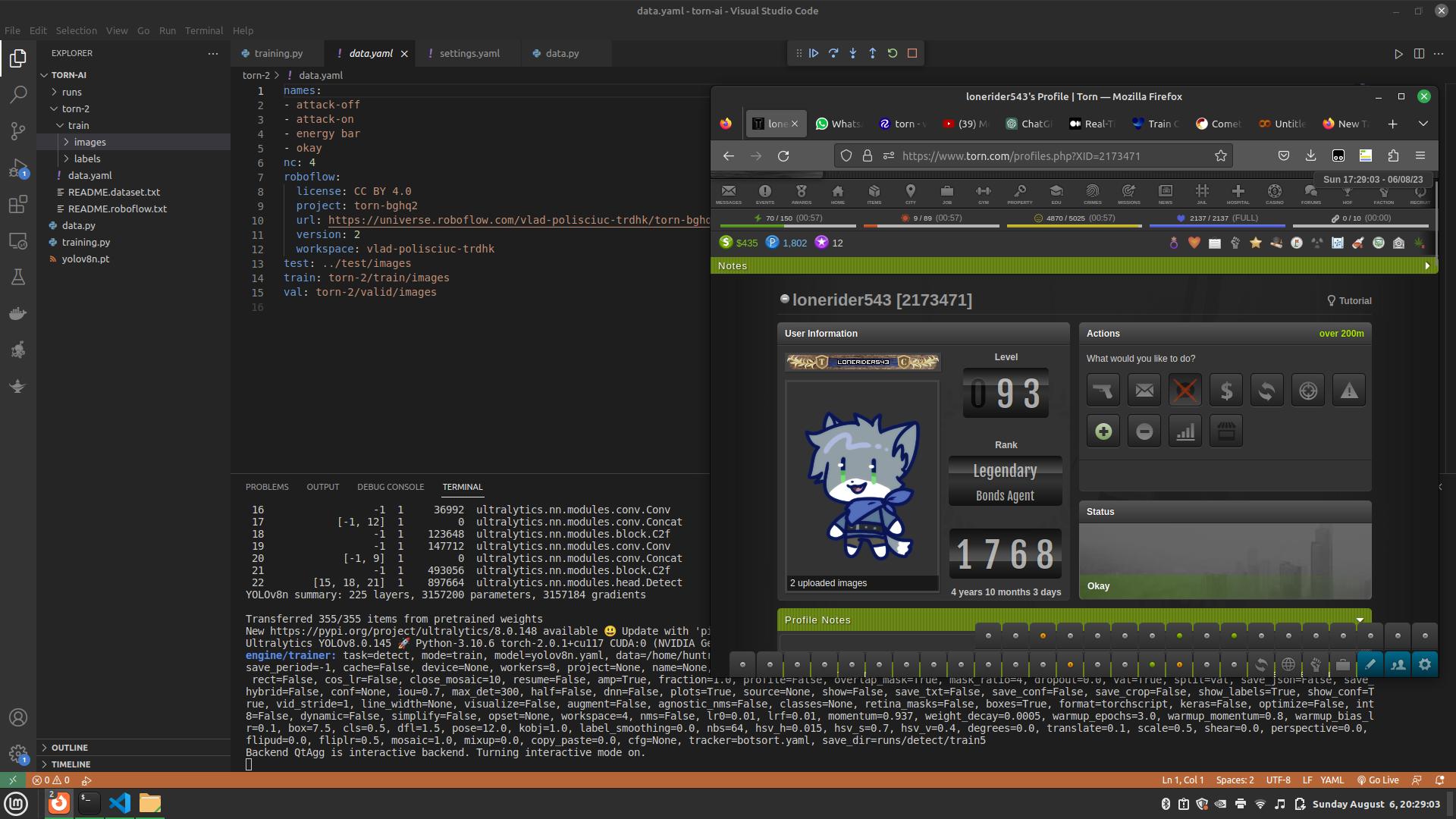Click Add to Friend list plus icon
1456x819 pixels.
pyautogui.click(x=1103, y=431)
